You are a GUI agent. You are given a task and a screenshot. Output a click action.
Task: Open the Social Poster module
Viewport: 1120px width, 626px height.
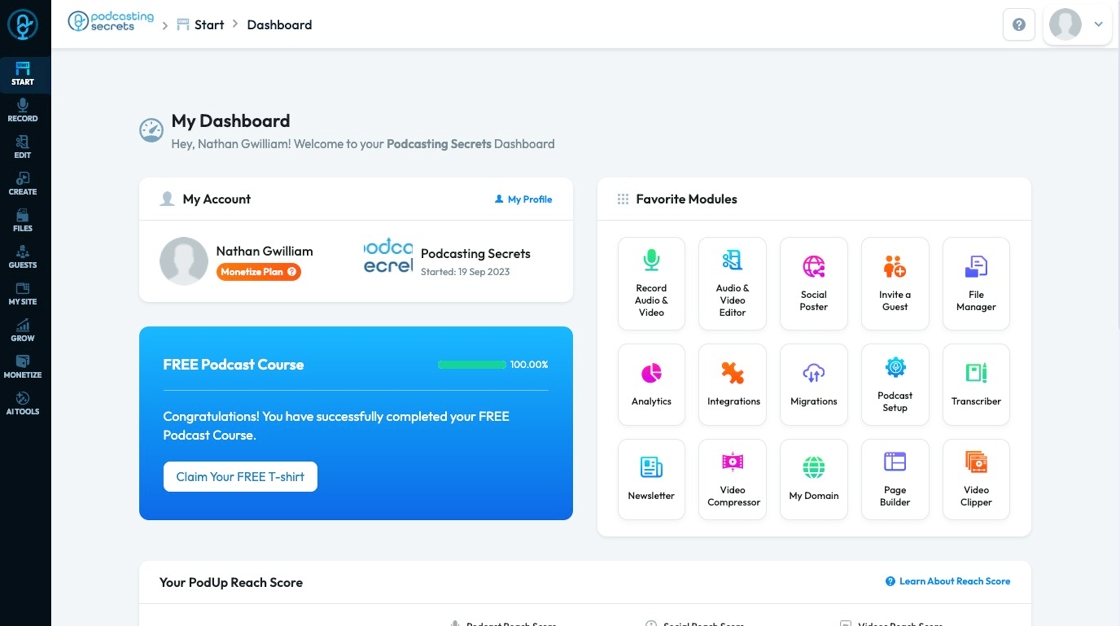pyautogui.click(x=814, y=284)
